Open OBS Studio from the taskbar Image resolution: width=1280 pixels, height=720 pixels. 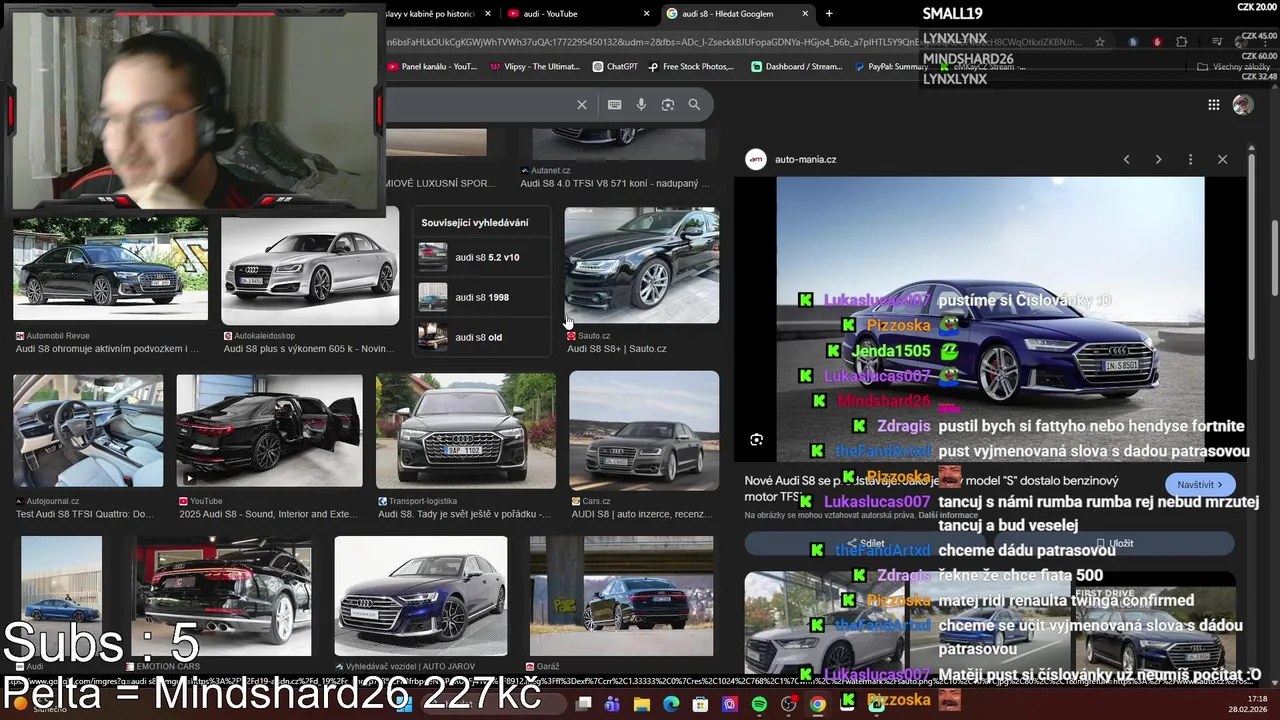[x=789, y=705]
